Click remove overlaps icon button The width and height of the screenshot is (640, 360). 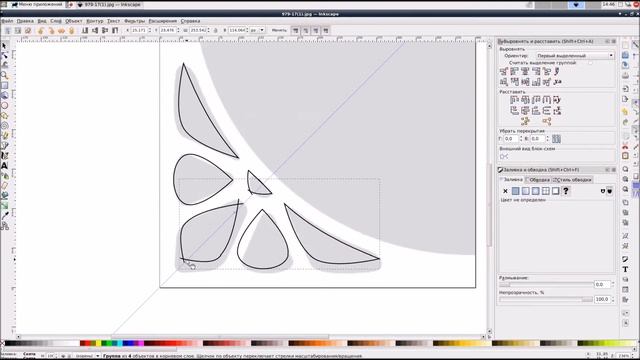coord(556,139)
